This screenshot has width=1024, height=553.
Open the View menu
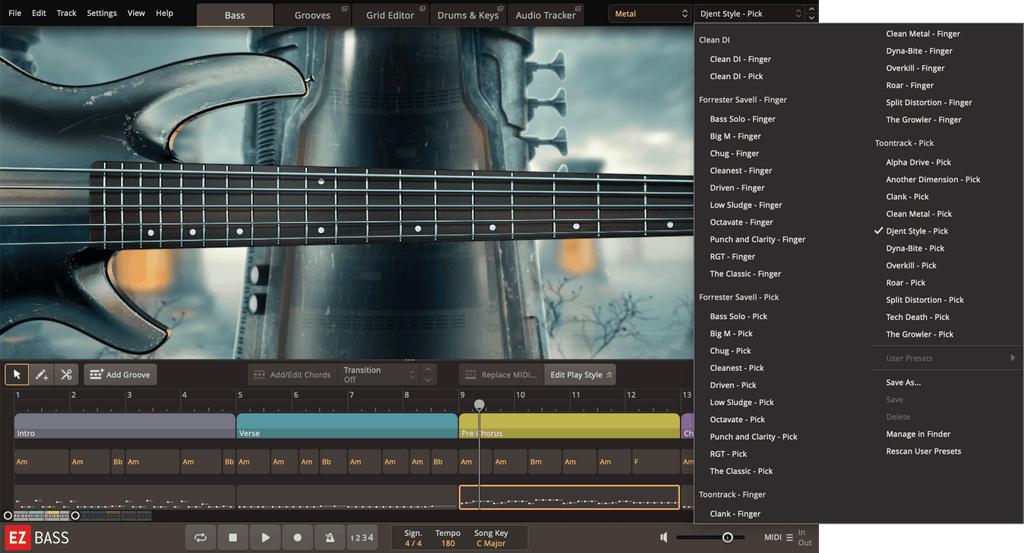136,13
